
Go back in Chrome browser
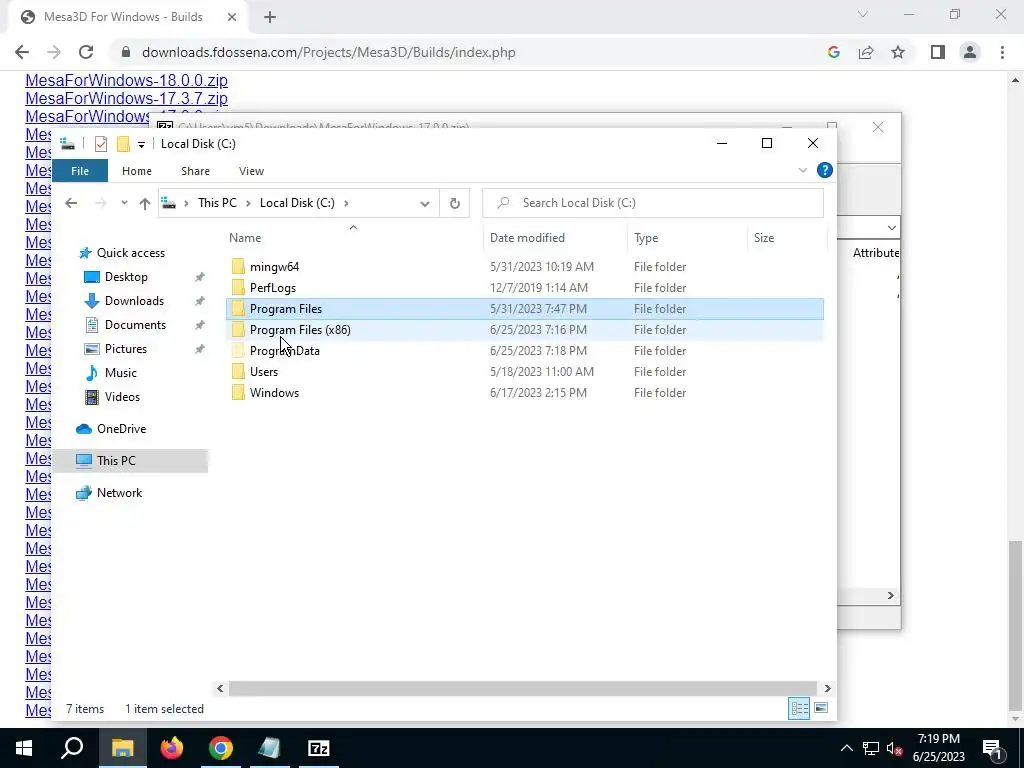[22, 52]
